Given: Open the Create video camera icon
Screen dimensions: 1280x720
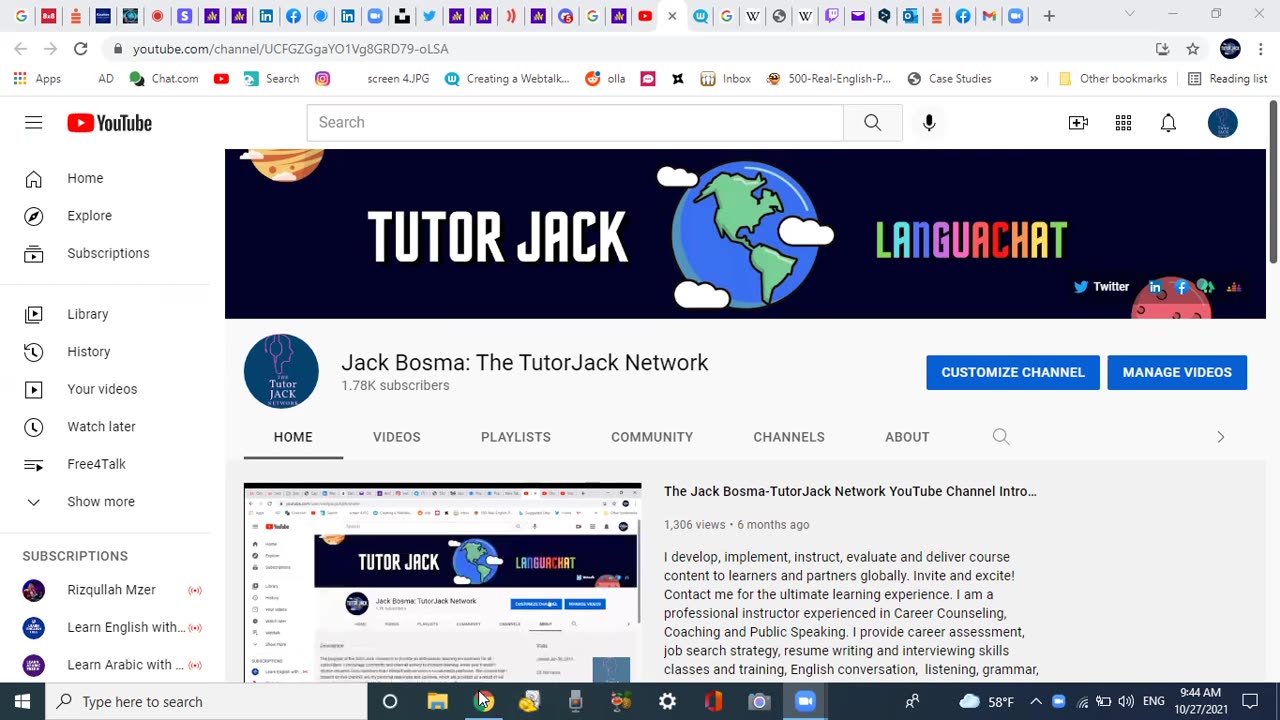Looking at the screenshot, I should click(x=1078, y=122).
